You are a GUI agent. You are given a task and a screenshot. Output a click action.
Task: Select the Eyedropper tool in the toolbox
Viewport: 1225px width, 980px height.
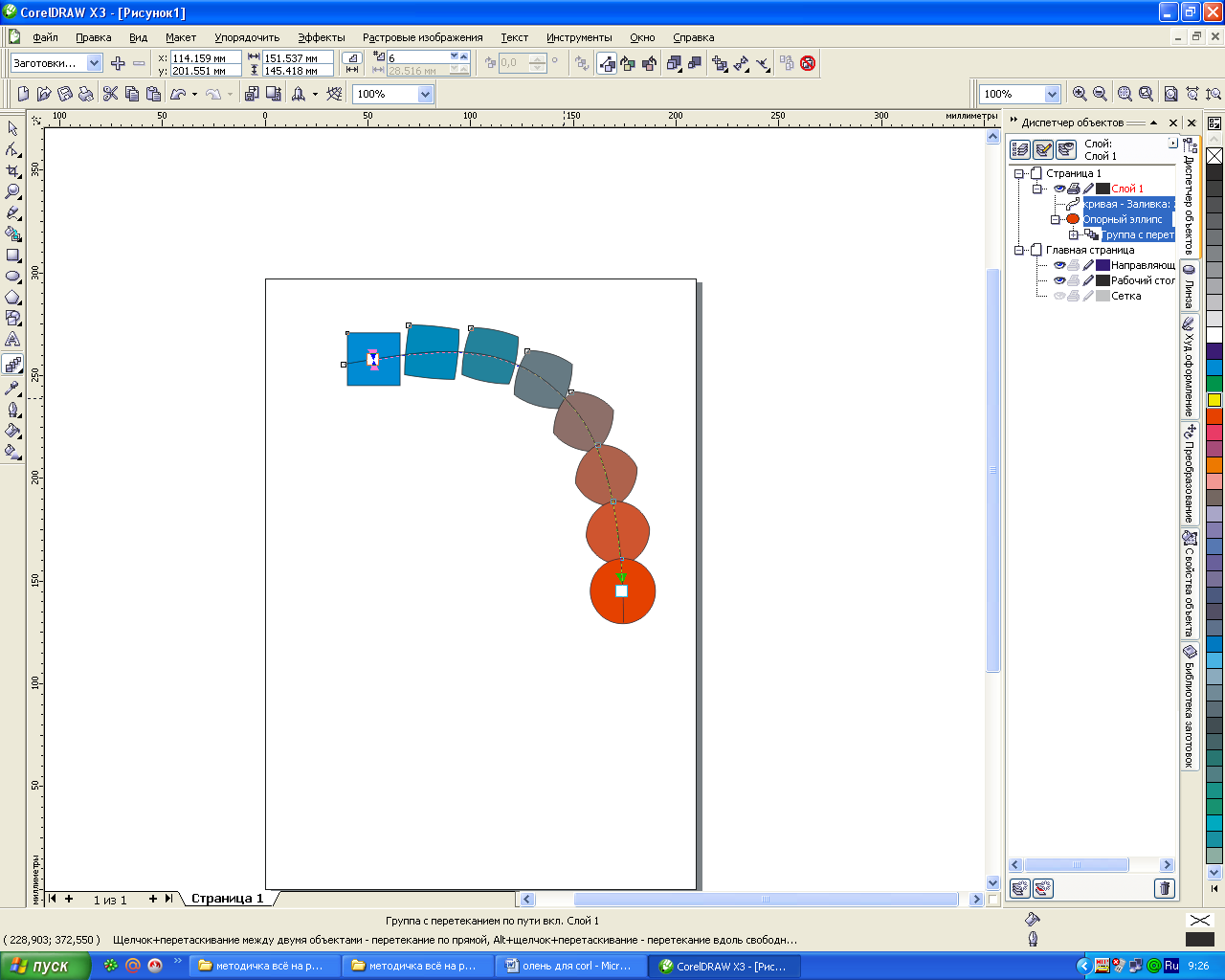pyautogui.click(x=12, y=388)
